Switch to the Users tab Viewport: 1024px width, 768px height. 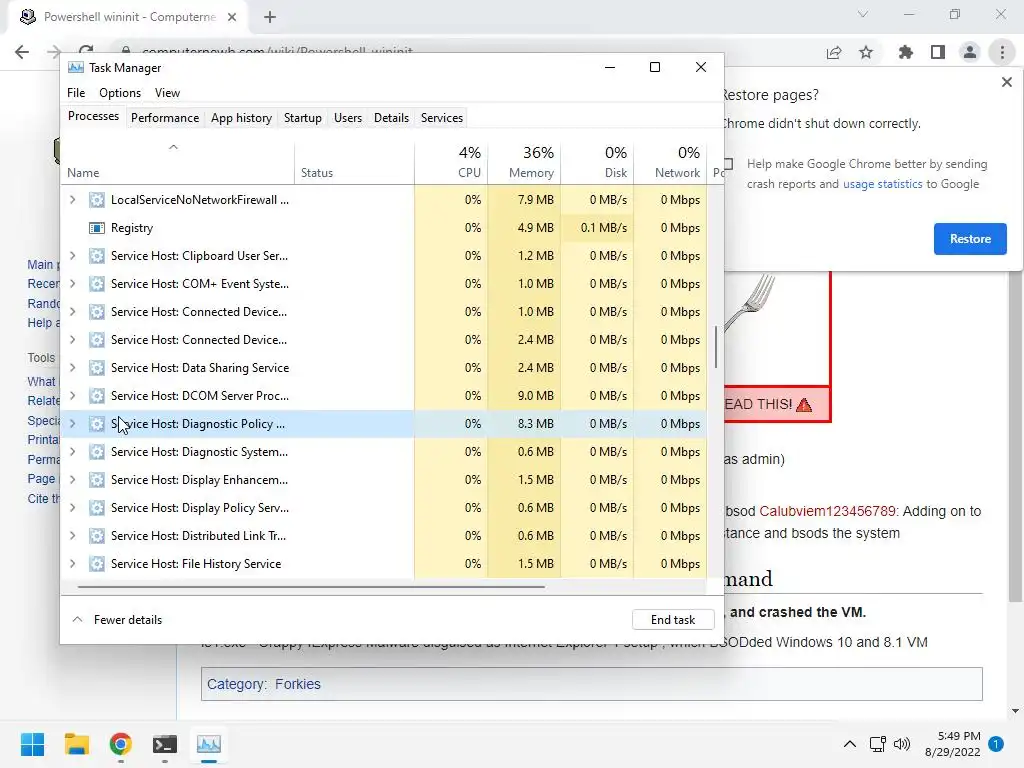click(x=347, y=118)
